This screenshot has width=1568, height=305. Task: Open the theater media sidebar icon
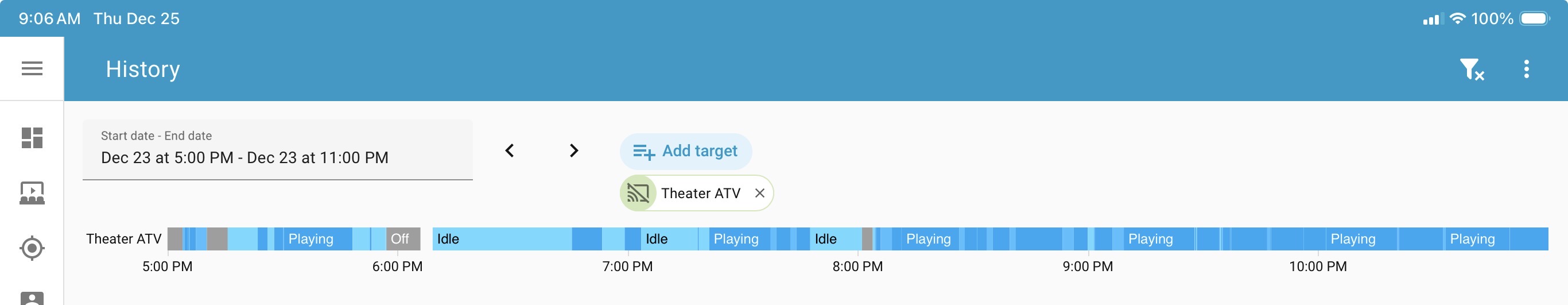[x=32, y=193]
